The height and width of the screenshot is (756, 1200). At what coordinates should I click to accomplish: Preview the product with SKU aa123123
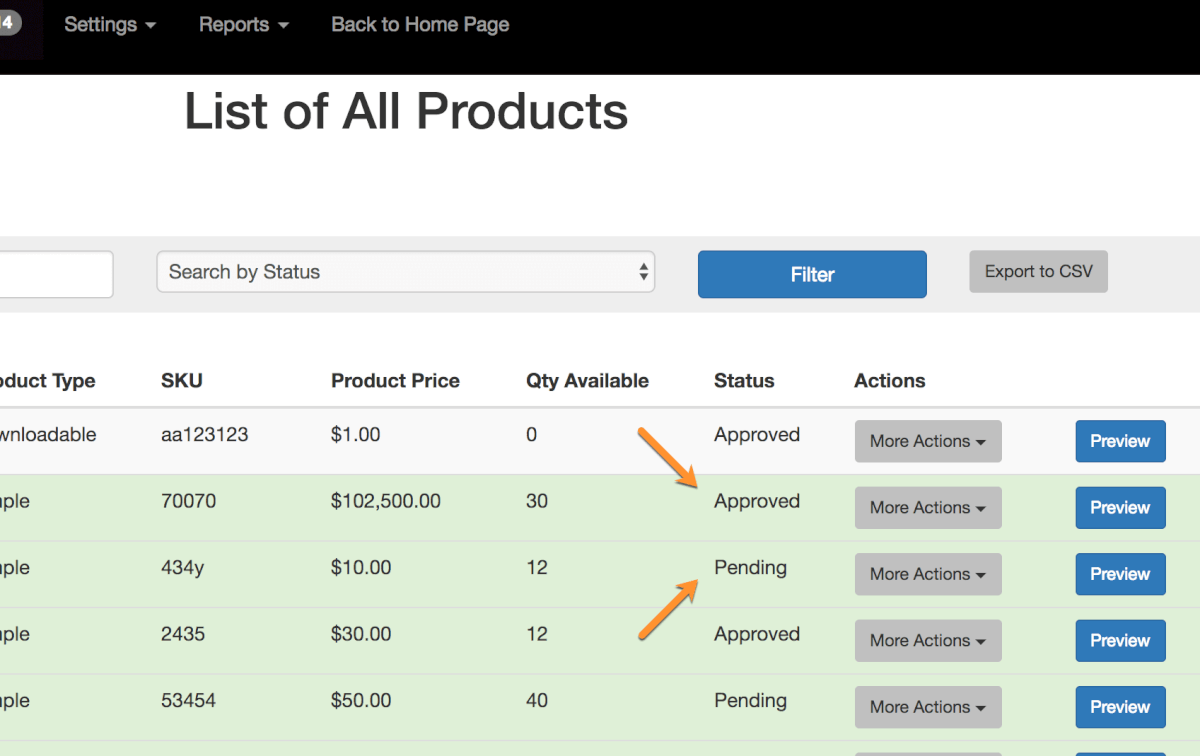1120,441
